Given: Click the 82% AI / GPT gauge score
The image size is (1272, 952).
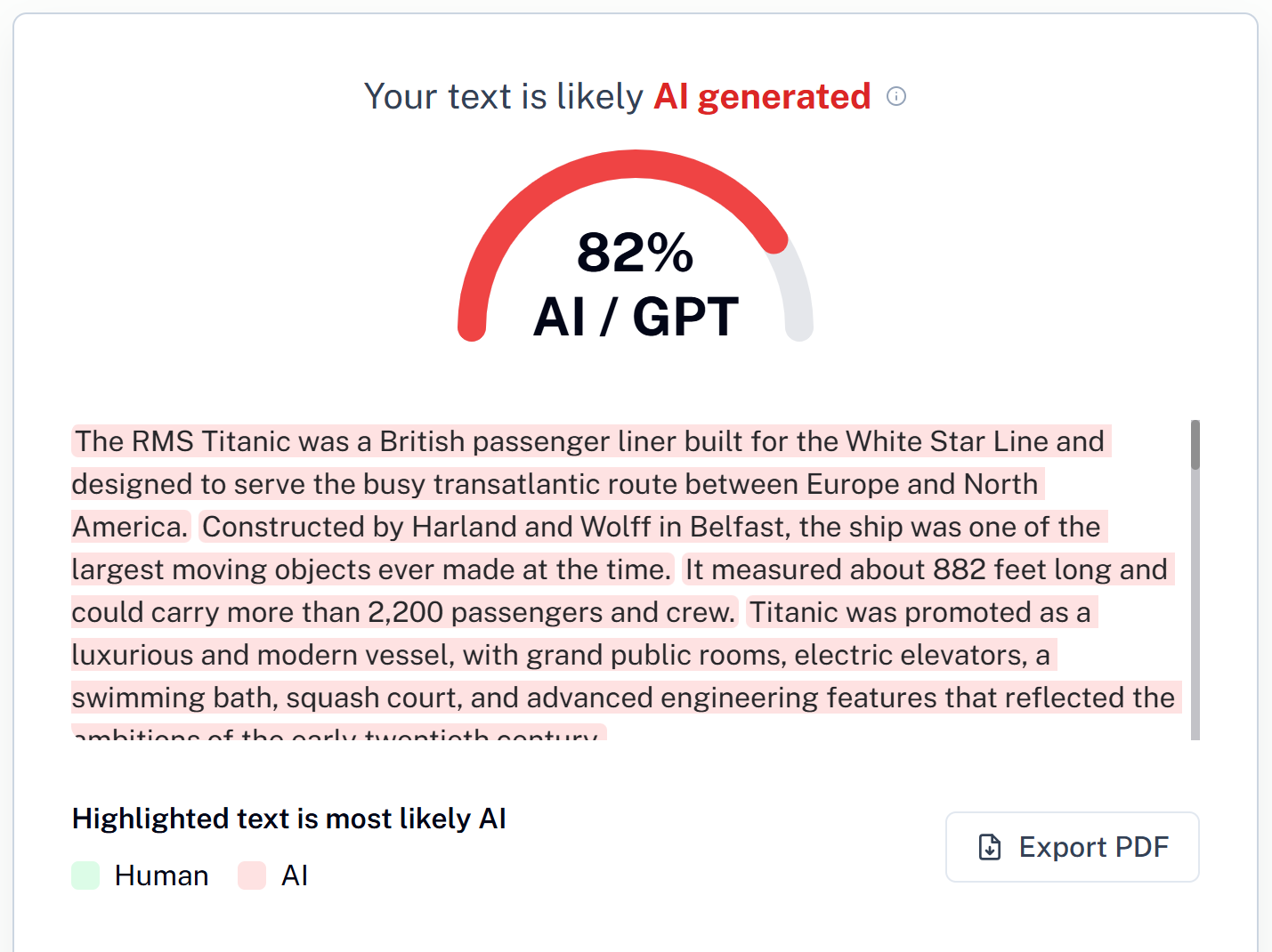Looking at the screenshot, I should tap(636, 285).
